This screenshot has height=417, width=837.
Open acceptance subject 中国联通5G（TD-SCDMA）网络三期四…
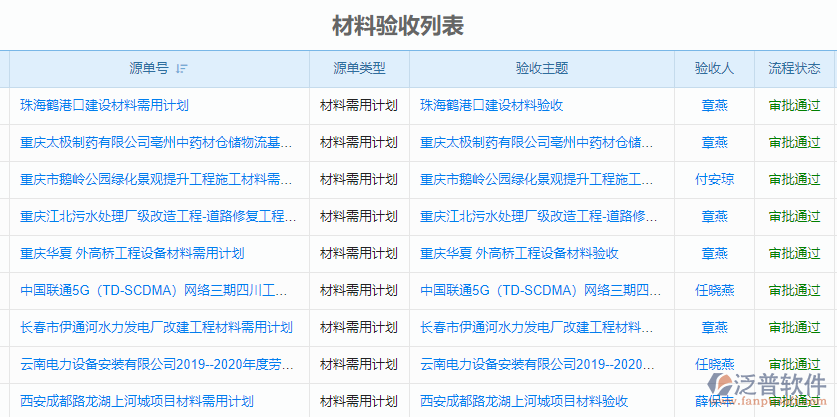(x=541, y=290)
